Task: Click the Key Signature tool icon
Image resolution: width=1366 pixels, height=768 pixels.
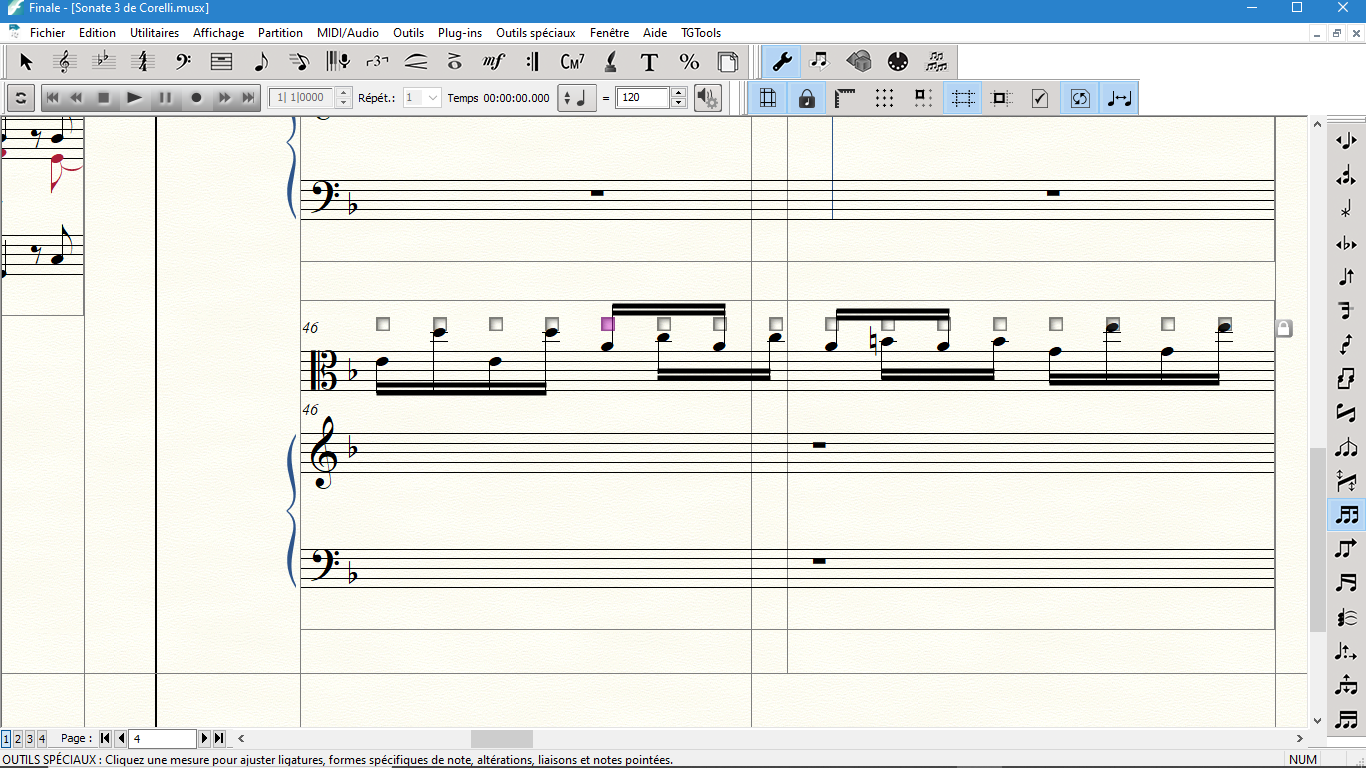Action: pyautogui.click(x=104, y=62)
